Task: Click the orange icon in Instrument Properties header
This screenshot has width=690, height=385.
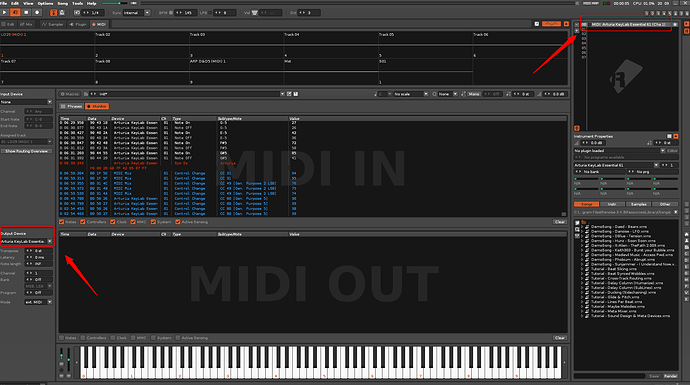Action: tap(675, 136)
